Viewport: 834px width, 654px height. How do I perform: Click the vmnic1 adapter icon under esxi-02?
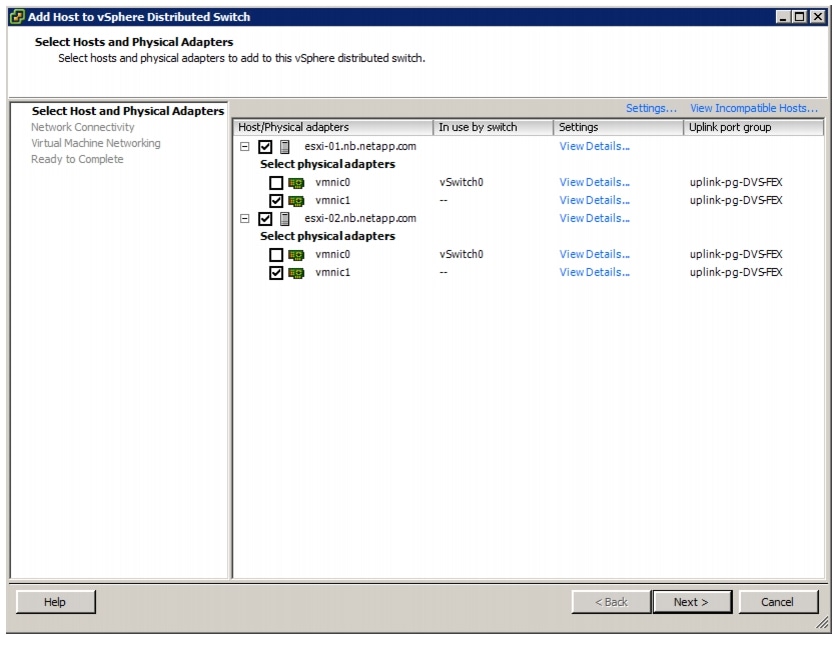[x=296, y=273]
